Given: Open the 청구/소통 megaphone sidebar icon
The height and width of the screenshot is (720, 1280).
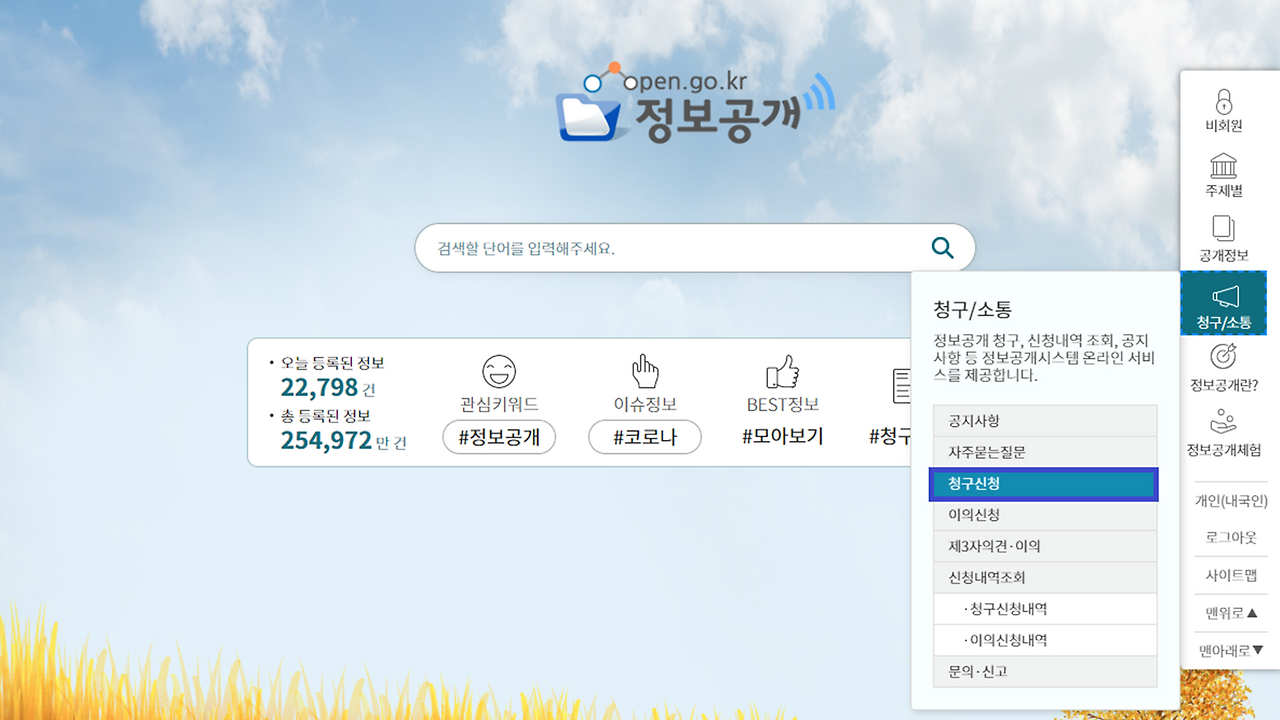Looking at the screenshot, I should click(x=1224, y=300).
